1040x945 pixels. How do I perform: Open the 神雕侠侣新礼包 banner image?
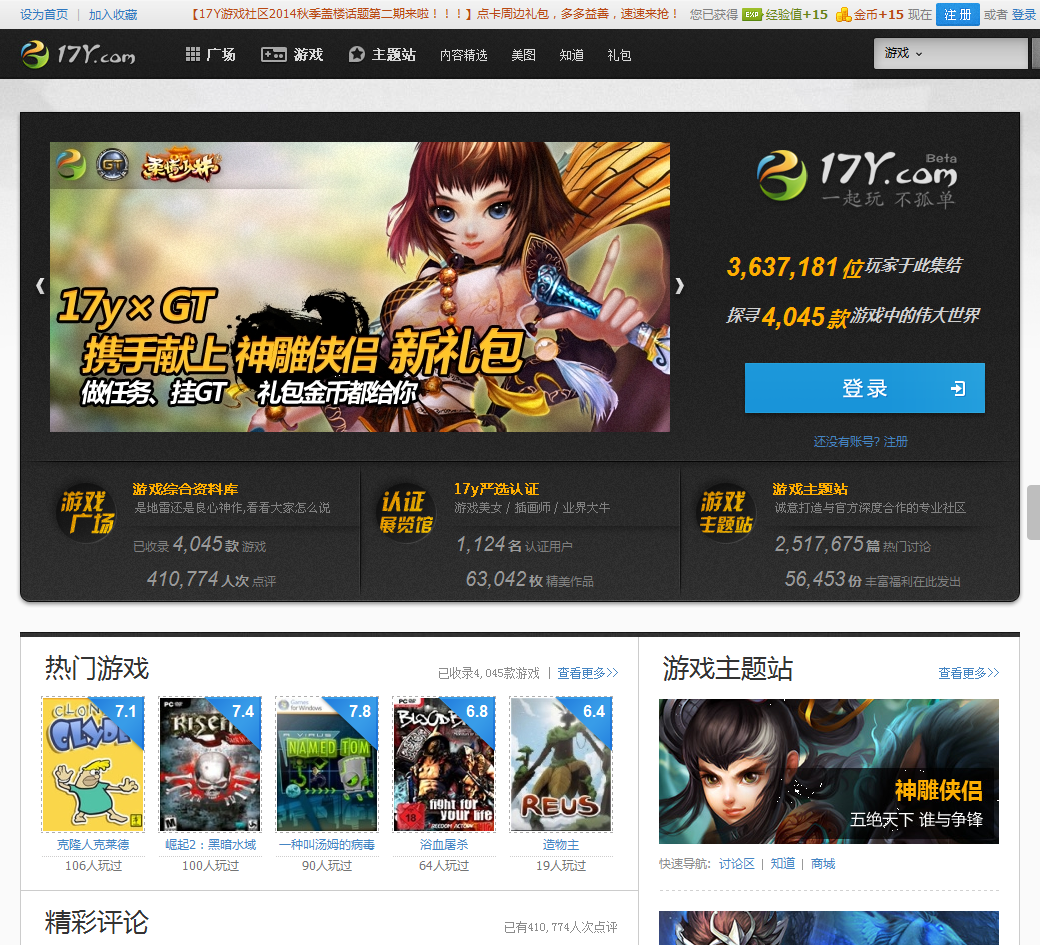(x=359, y=286)
